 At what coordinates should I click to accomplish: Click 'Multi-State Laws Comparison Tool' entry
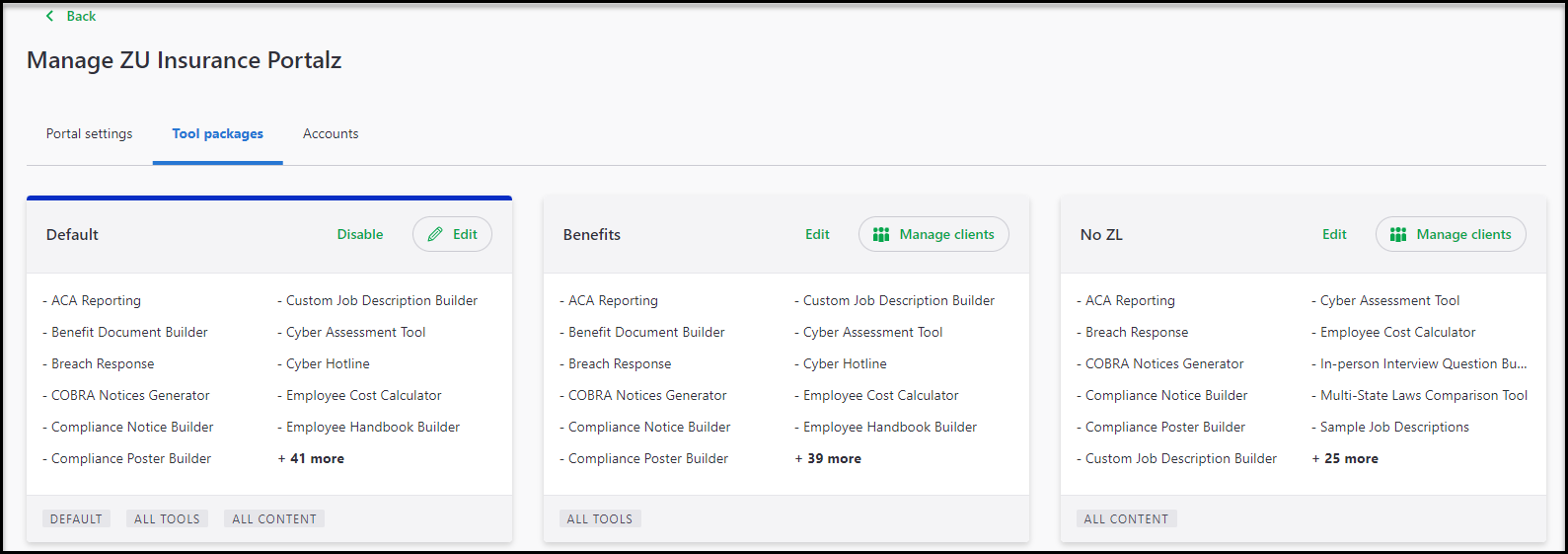1424,395
